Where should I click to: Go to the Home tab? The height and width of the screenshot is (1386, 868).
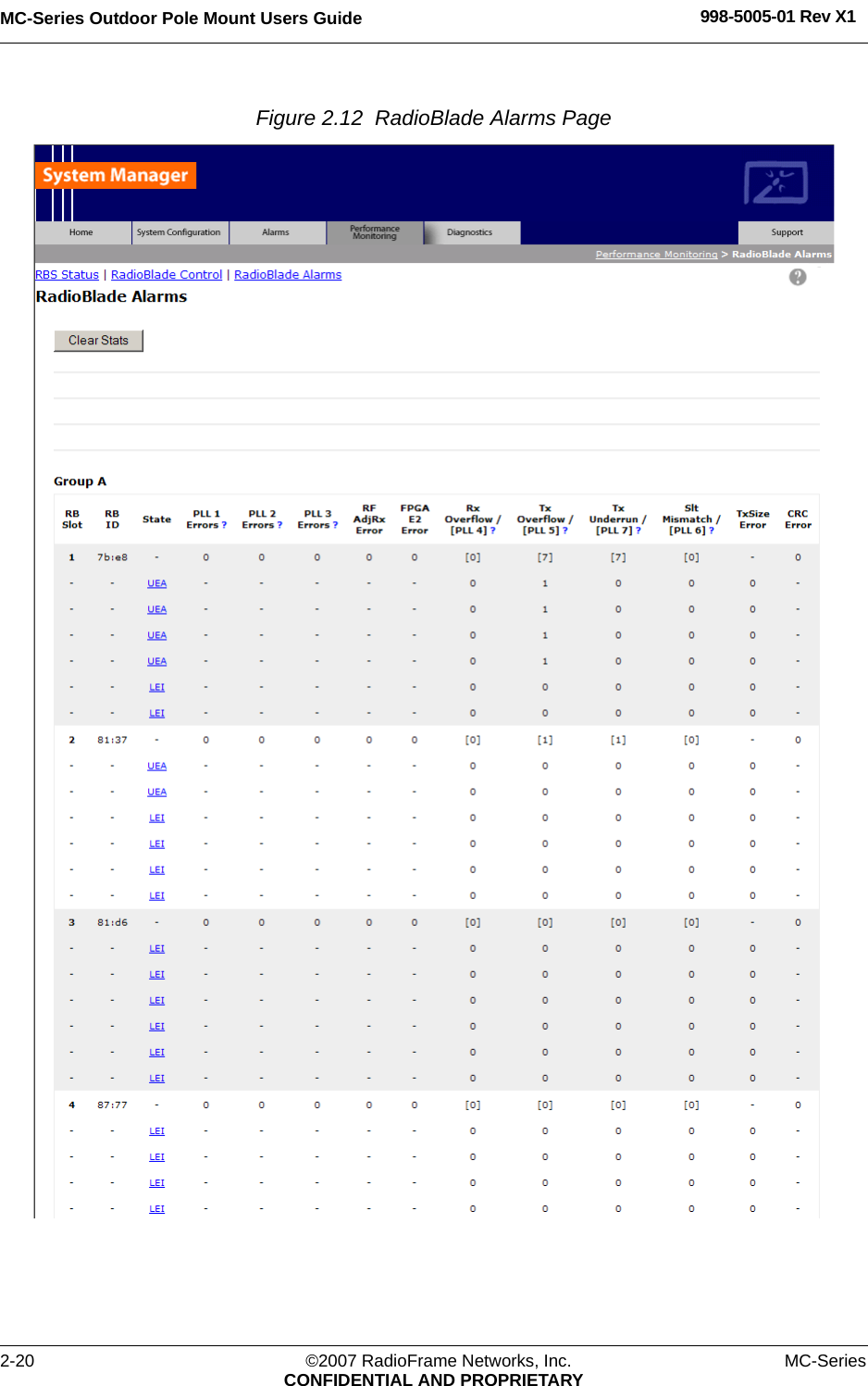pos(81,232)
